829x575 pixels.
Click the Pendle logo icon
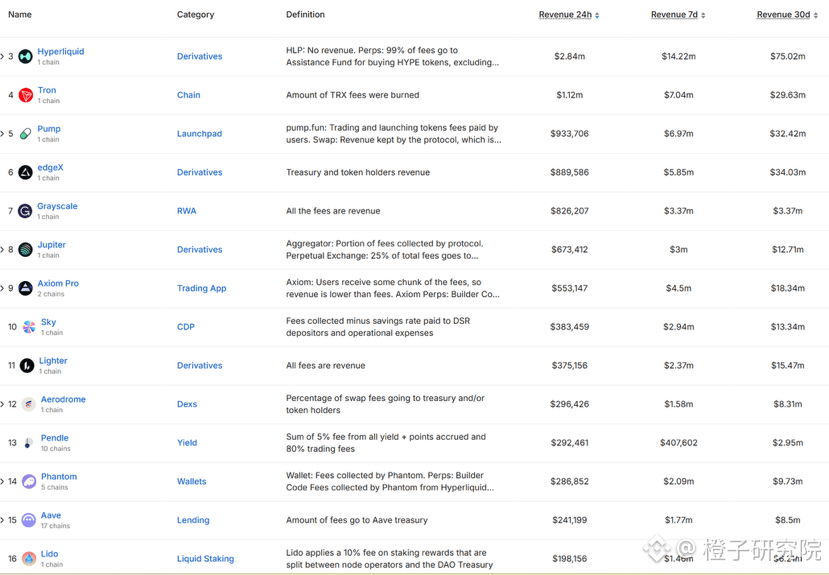tap(27, 443)
